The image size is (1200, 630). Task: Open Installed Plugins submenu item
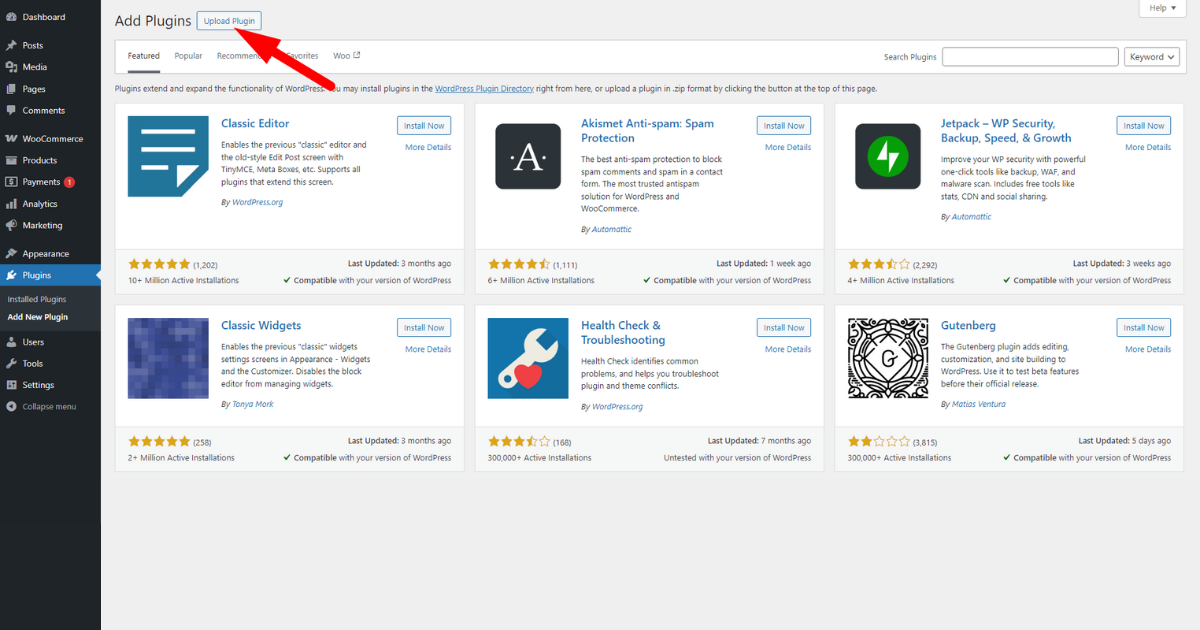37,299
